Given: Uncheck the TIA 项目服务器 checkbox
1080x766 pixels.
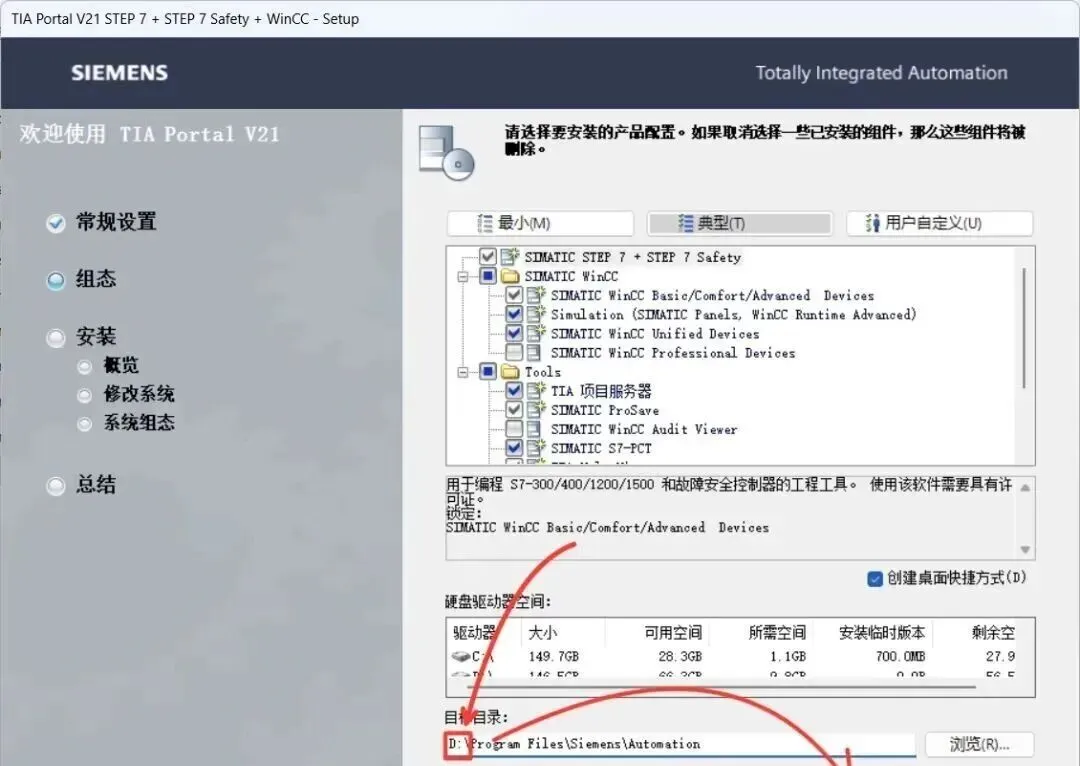Looking at the screenshot, I should [514, 391].
